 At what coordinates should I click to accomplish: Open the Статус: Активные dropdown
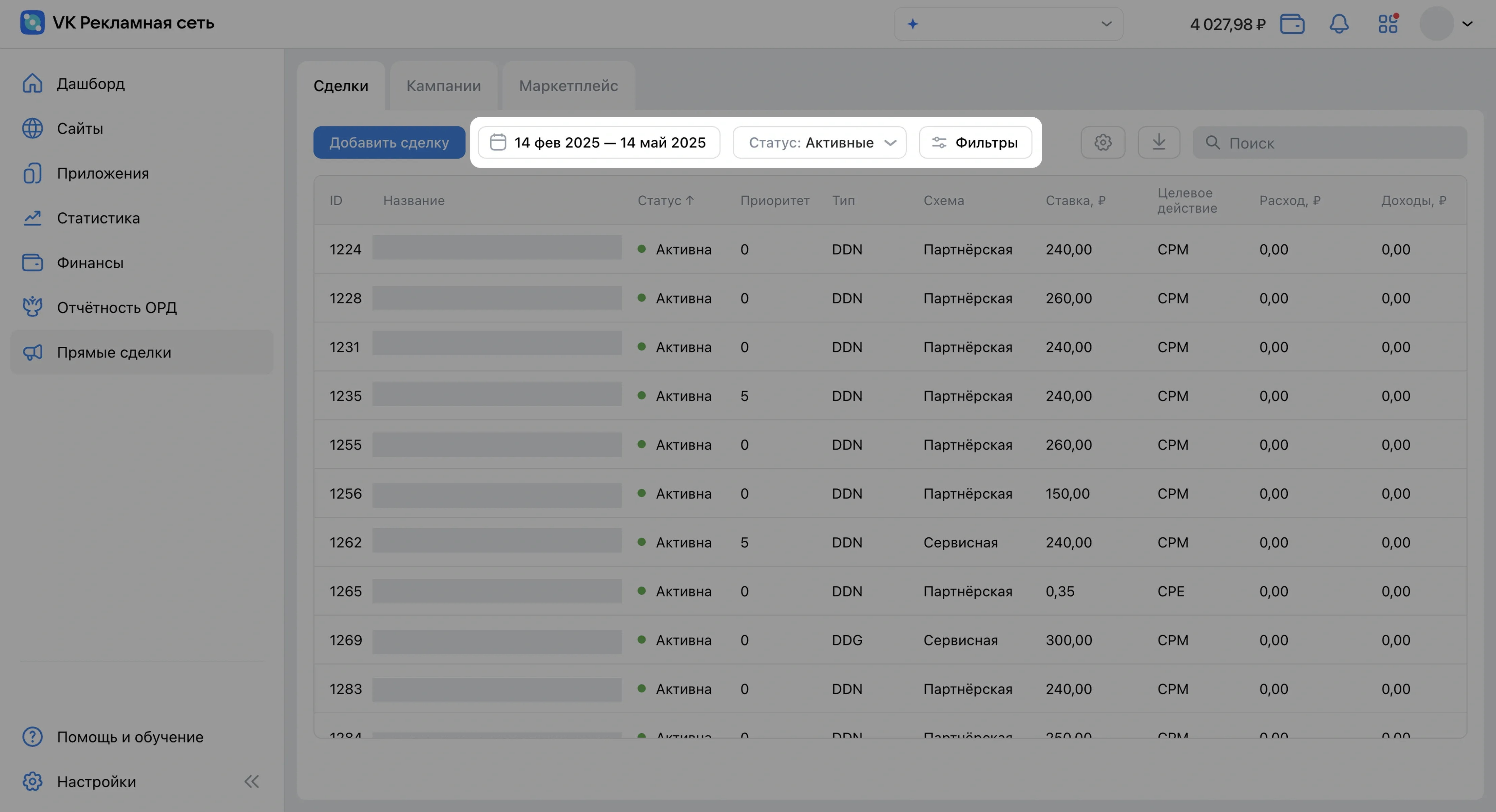tap(820, 142)
